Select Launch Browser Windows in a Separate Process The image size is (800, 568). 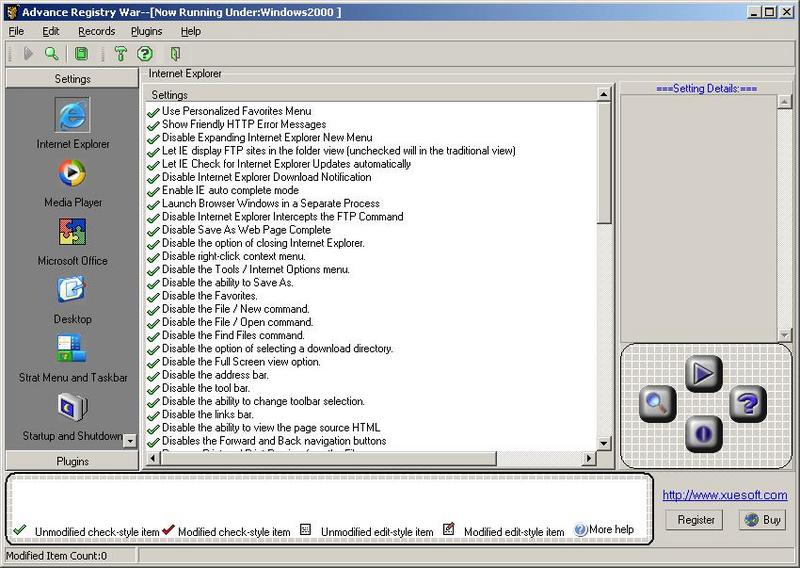(x=271, y=204)
